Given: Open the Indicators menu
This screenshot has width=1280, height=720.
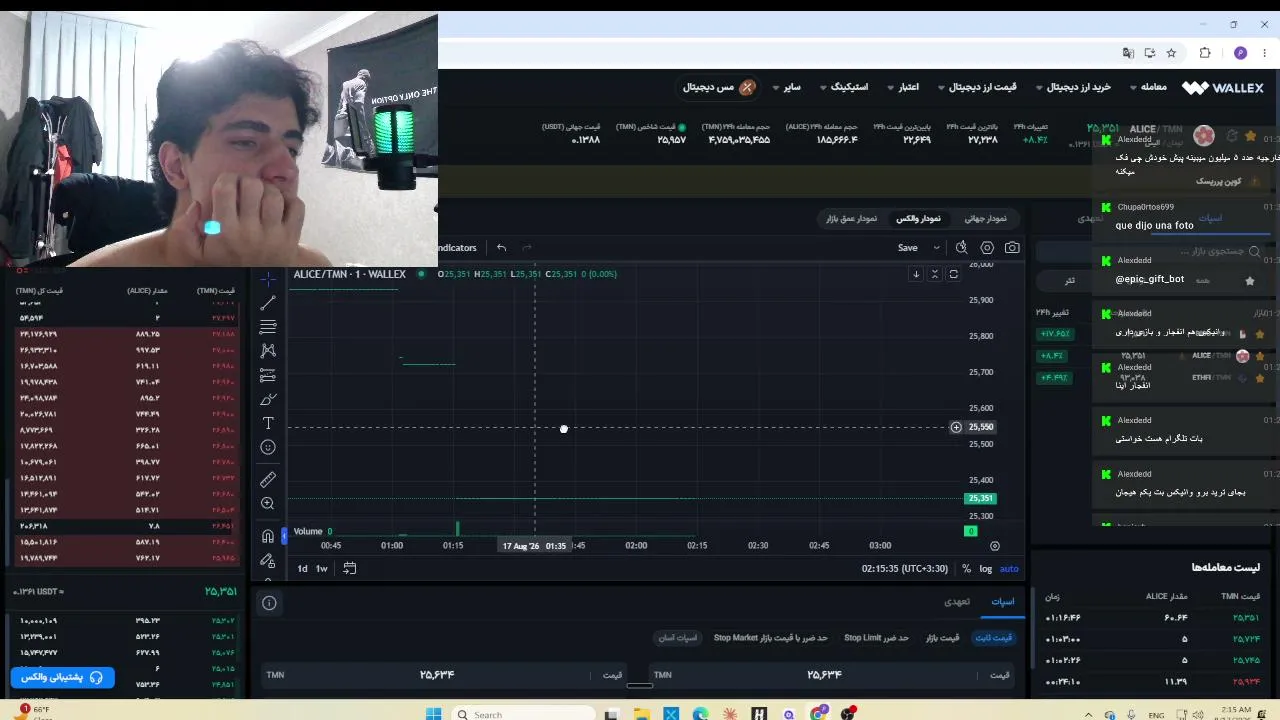Looking at the screenshot, I should (457, 248).
